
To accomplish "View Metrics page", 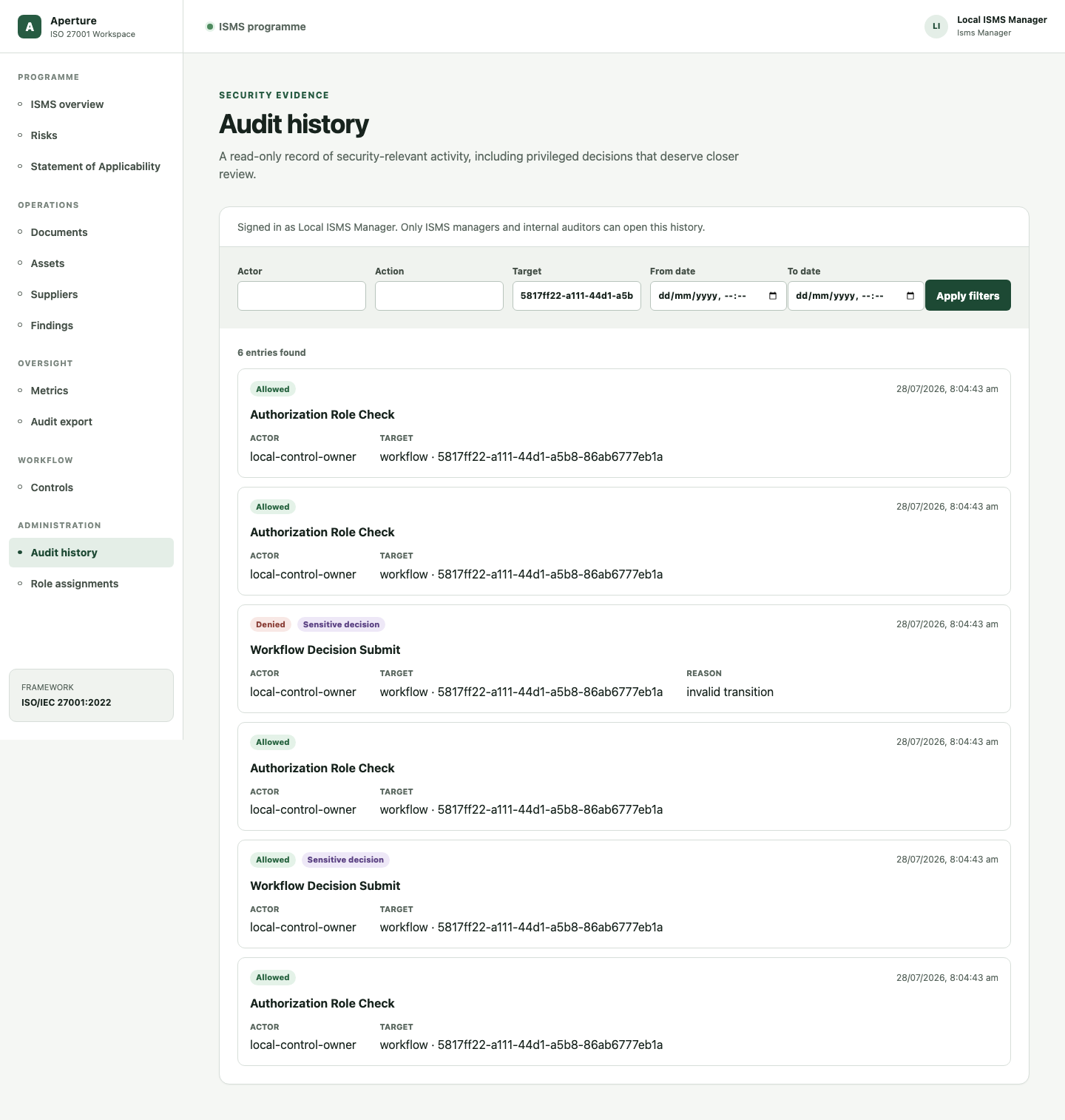I will coord(92,391).
